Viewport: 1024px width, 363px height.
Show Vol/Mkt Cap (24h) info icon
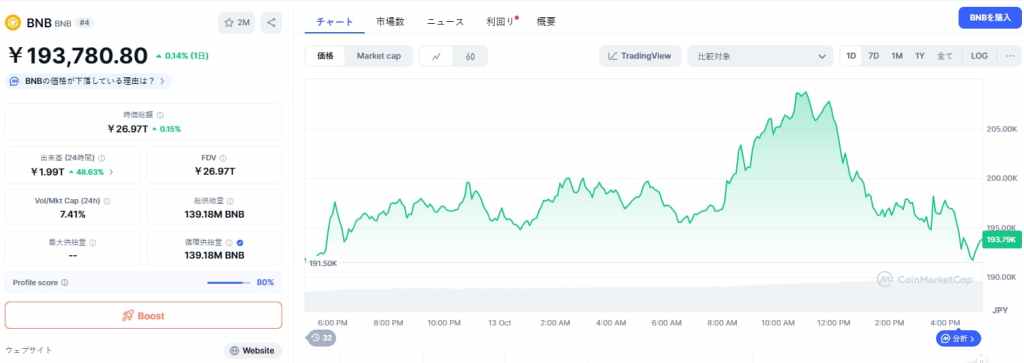(x=106, y=201)
